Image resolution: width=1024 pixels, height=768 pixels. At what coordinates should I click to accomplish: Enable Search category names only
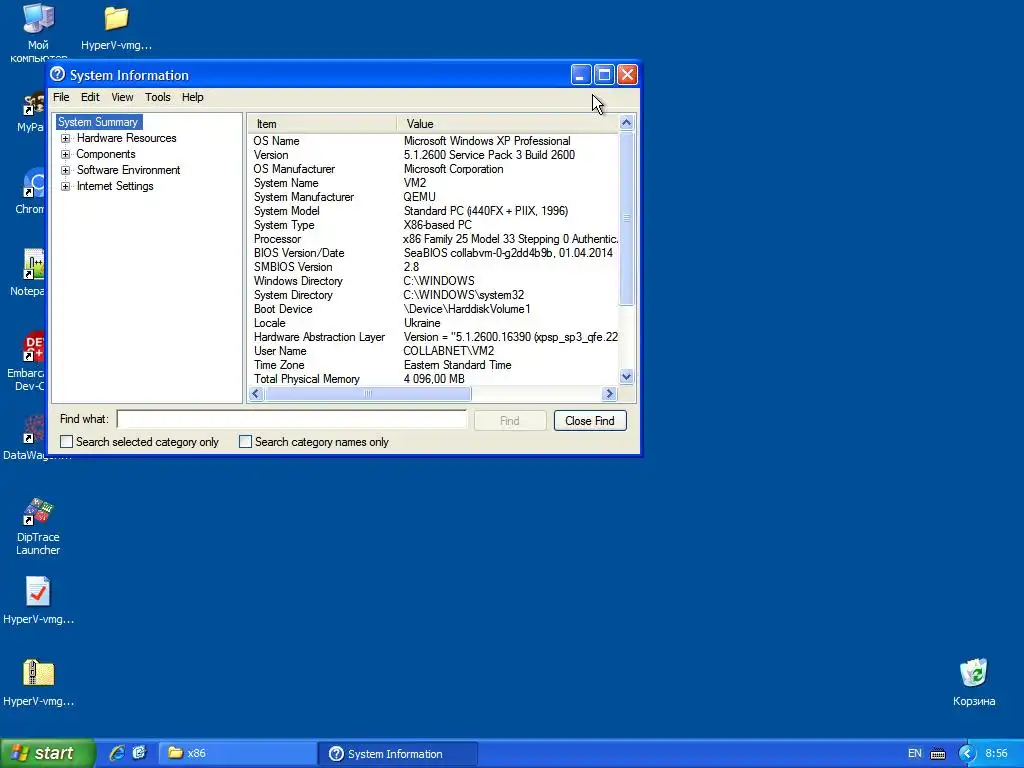pyautogui.click(x=245, y=442)
